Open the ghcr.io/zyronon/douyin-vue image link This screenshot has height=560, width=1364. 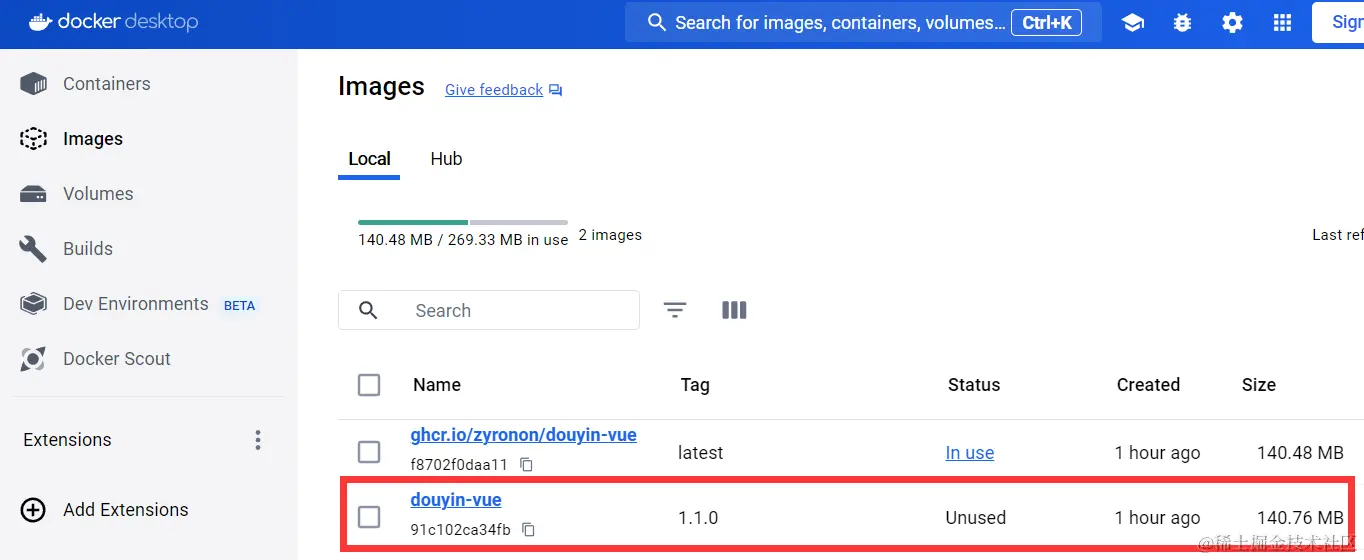523,435
